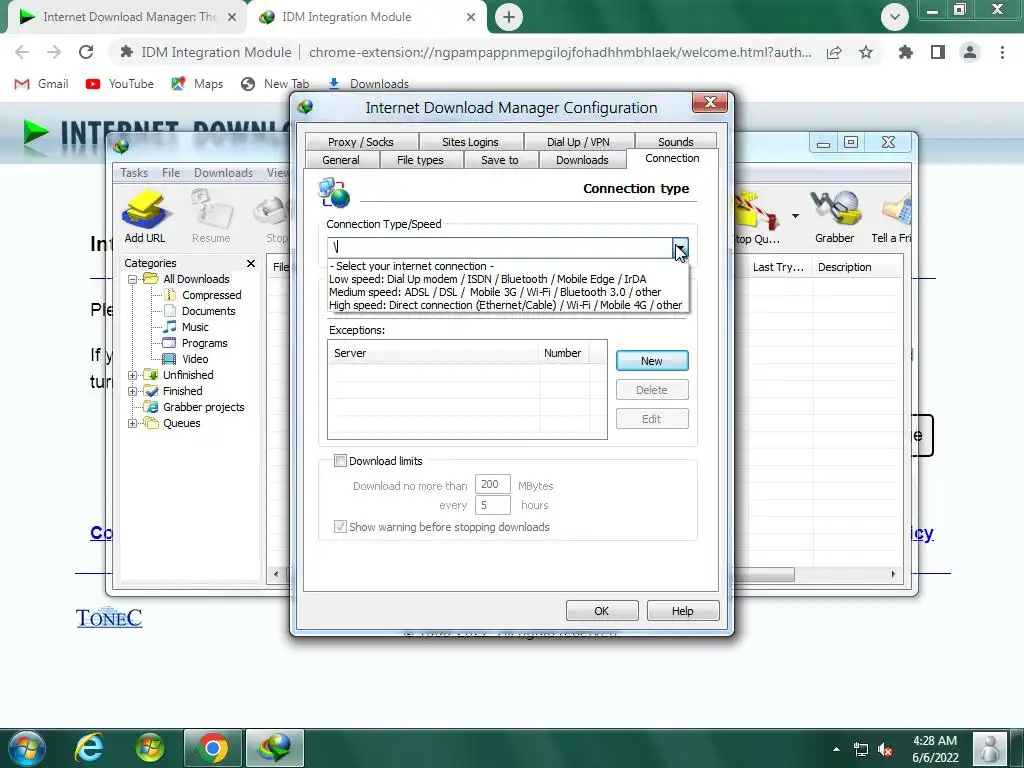This screenshot has height=768, width=1024.
Task: Switch to General tab
Action: pyautogui.click(x=341, y=160)
